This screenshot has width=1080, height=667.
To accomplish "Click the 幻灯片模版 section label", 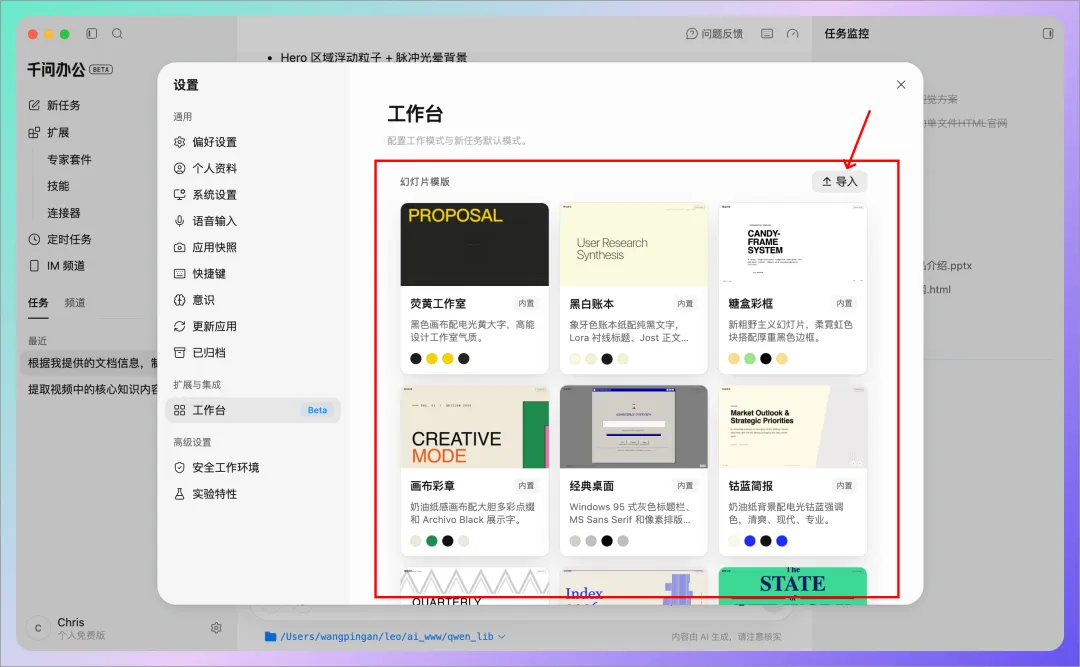I will [425, 182].
